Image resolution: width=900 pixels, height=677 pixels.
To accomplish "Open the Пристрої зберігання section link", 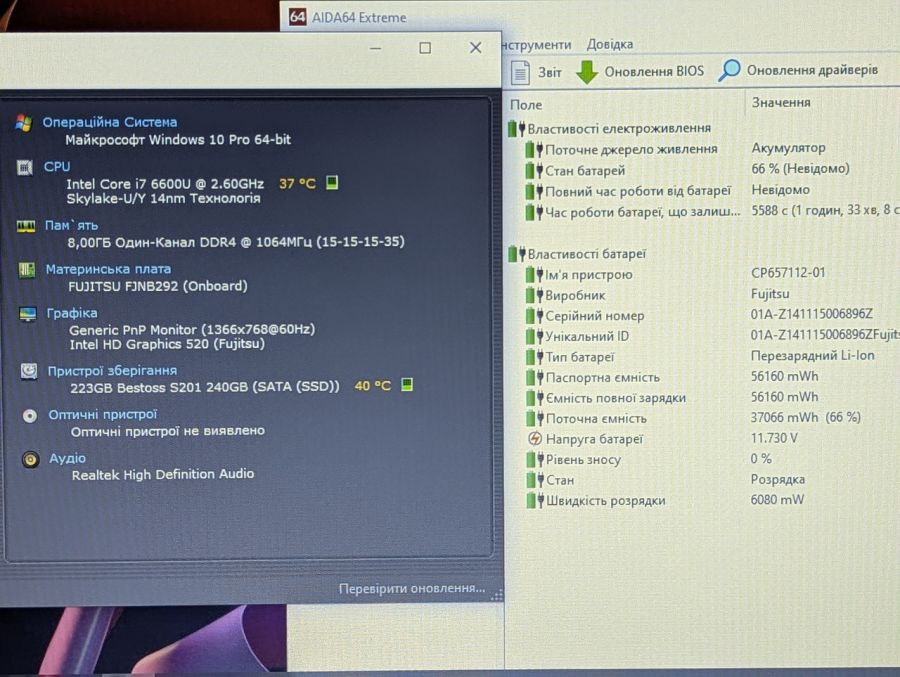I will coord(112,370).
